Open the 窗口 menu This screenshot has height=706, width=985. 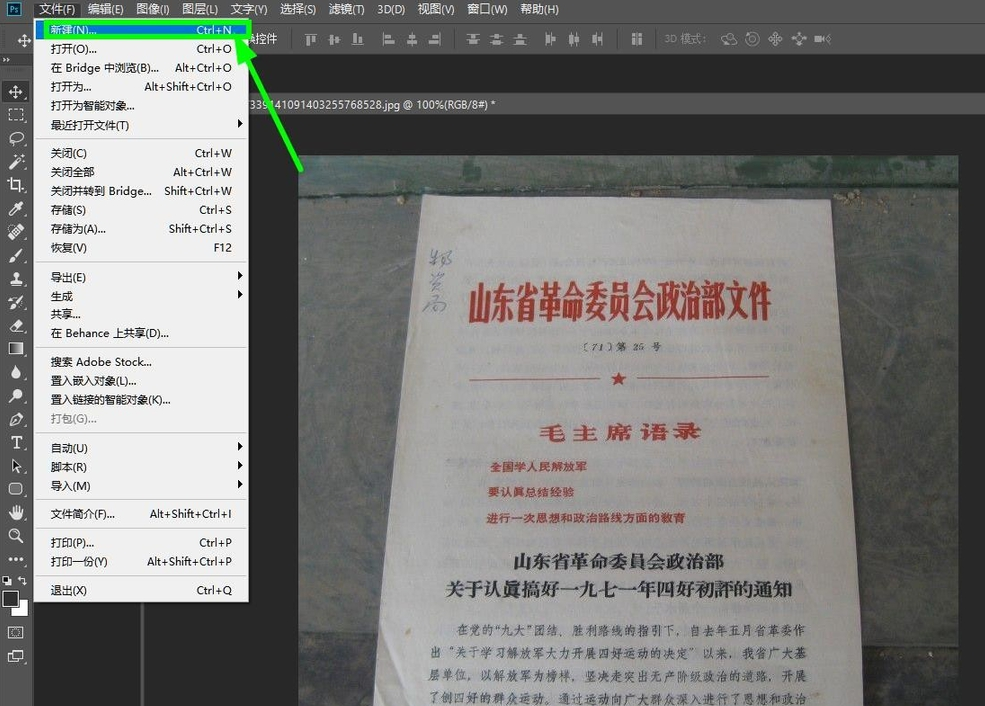(486, 9)
